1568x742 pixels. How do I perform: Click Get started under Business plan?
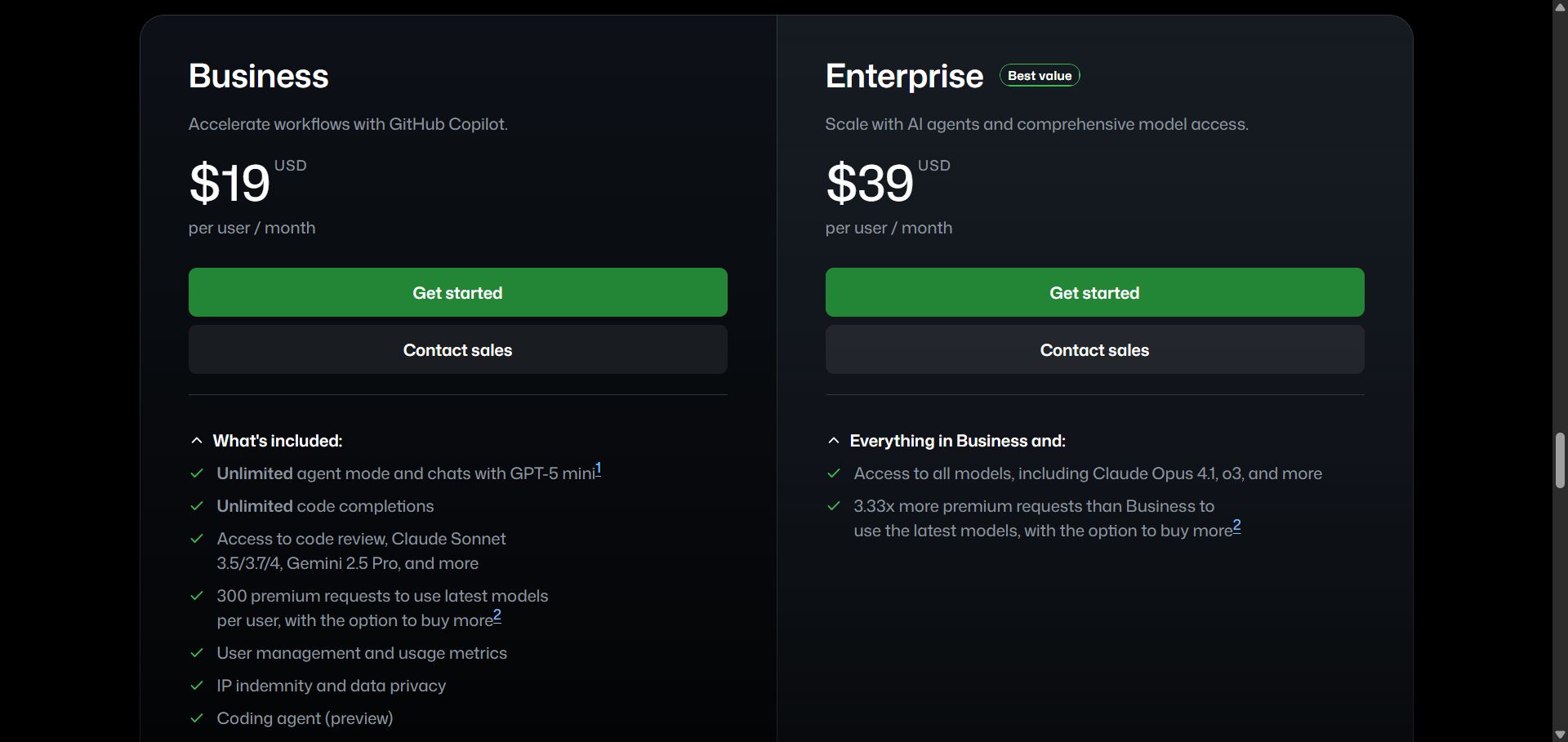[x=457, y=292]
